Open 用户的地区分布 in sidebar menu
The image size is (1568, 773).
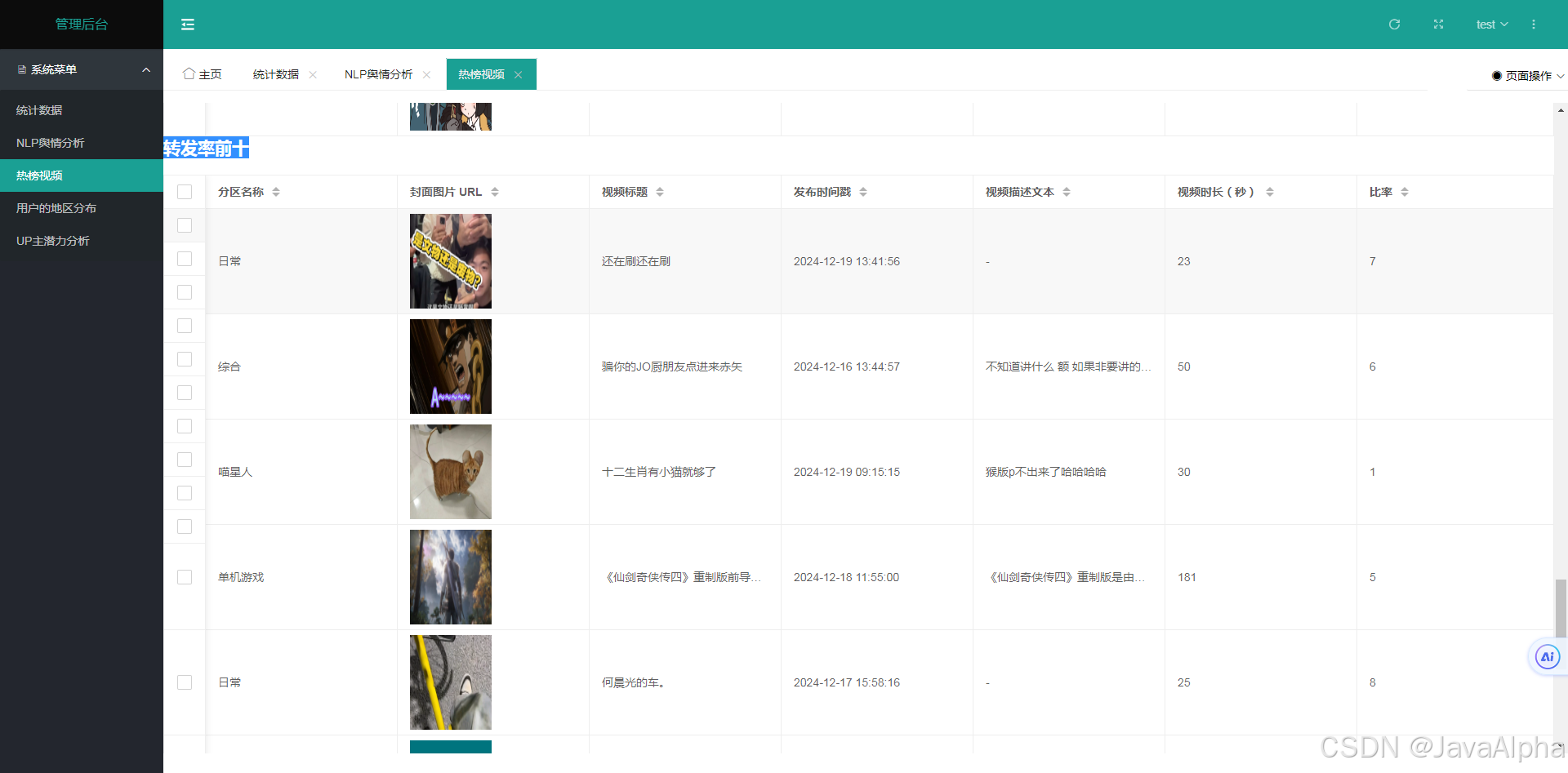[x=82, y=208]
